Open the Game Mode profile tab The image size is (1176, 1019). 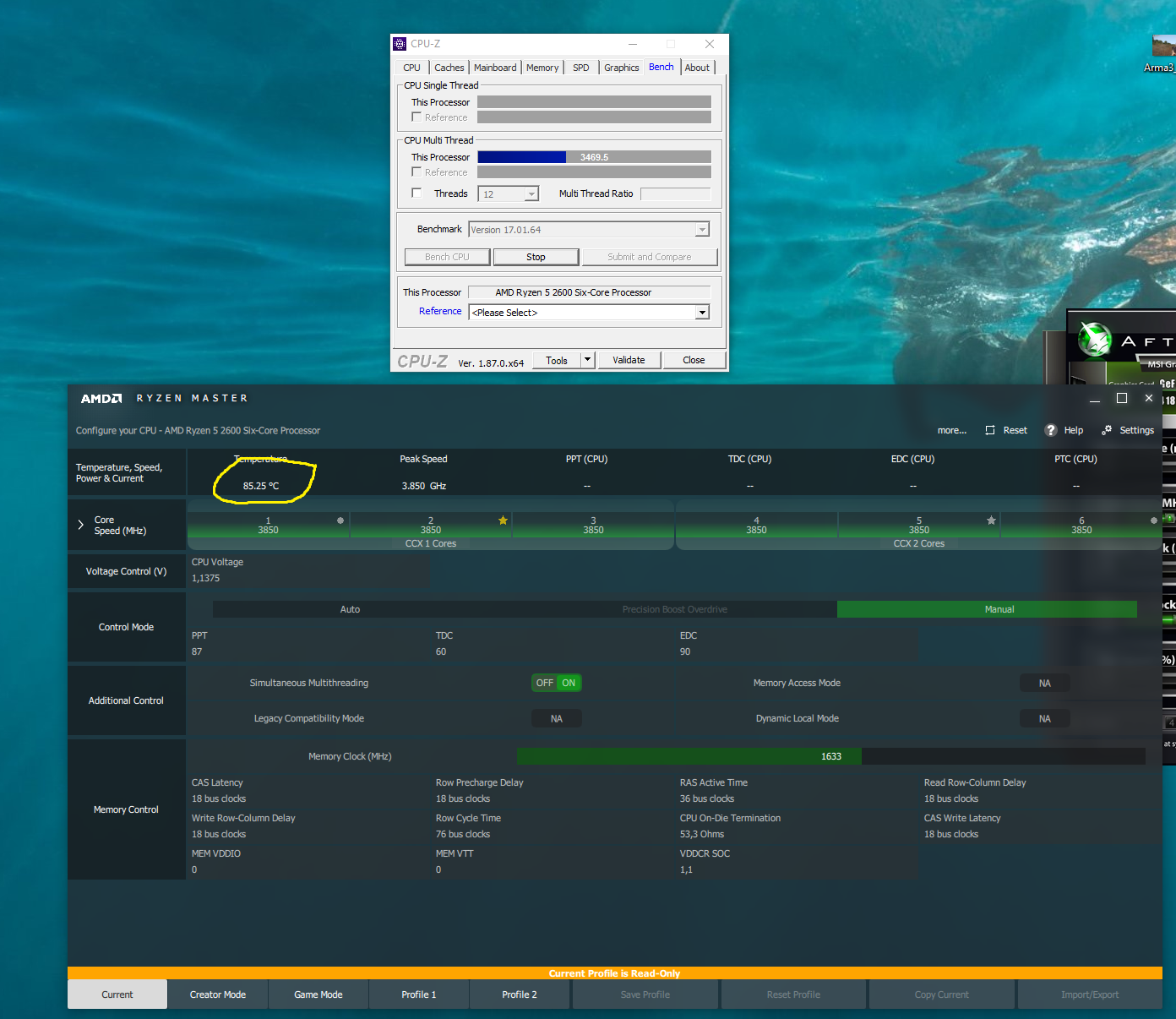click(x=318, y=994)
